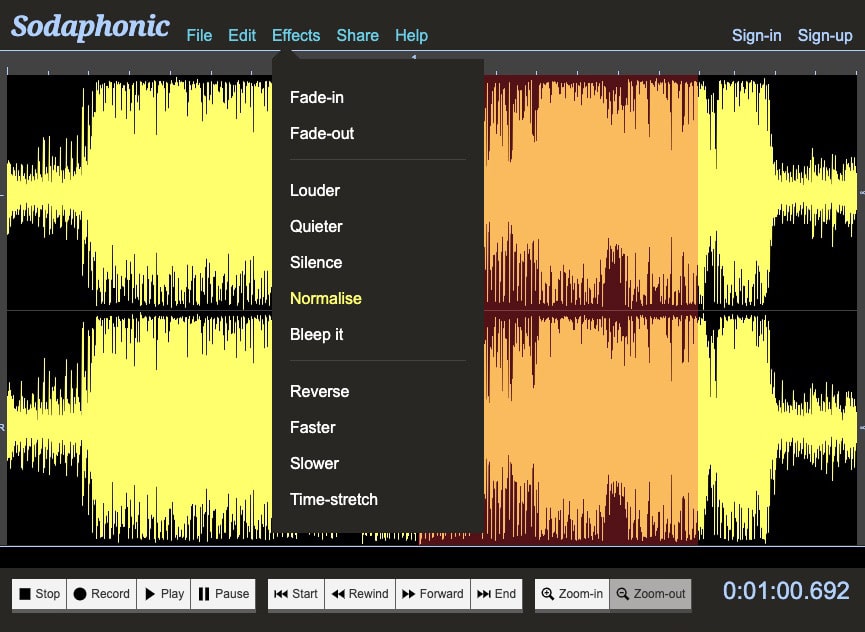This screenshot has height=632, width=865.
Task: Click the Sign-up link
Action: (824, 35)
